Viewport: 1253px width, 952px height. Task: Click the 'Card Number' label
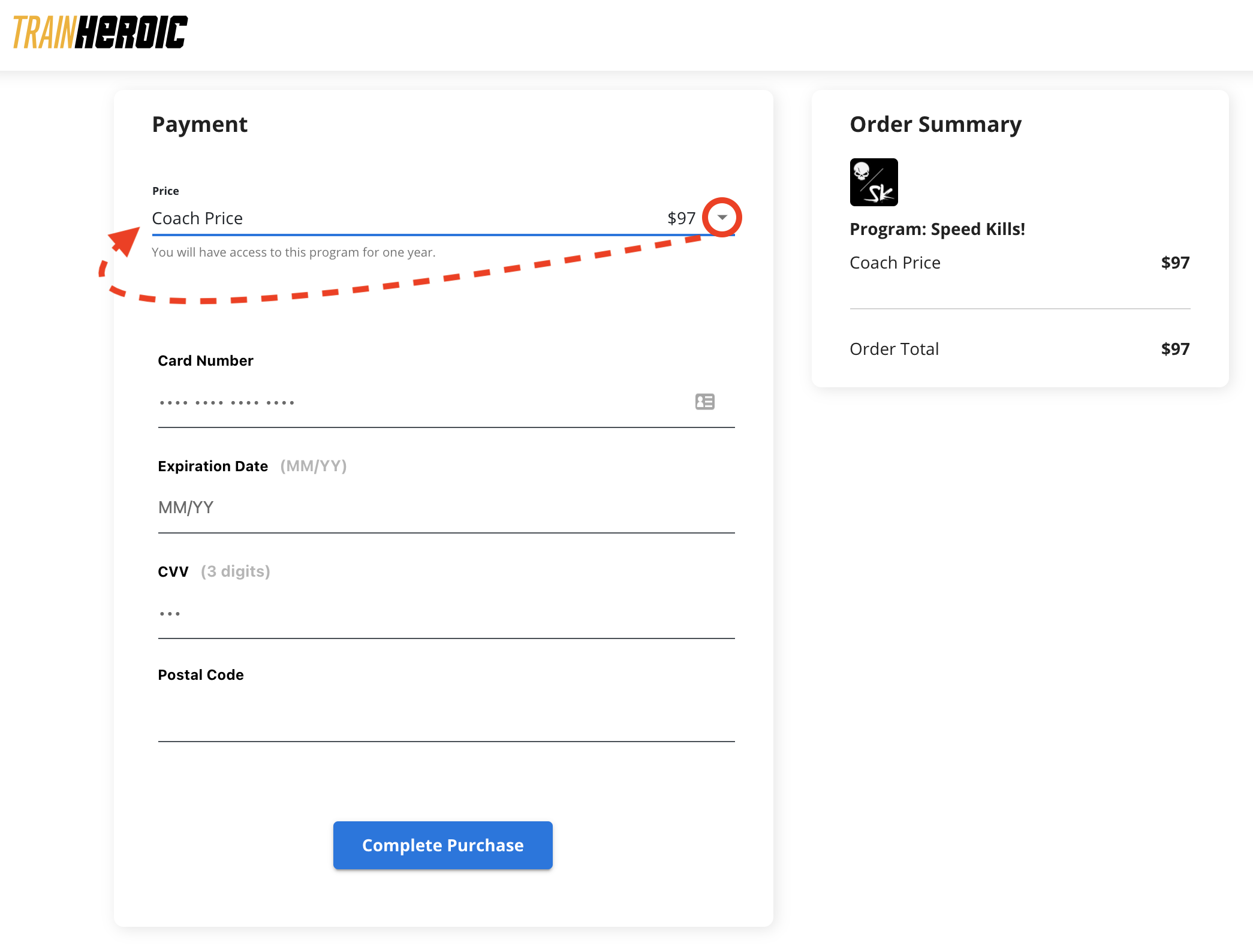(206, 361)
